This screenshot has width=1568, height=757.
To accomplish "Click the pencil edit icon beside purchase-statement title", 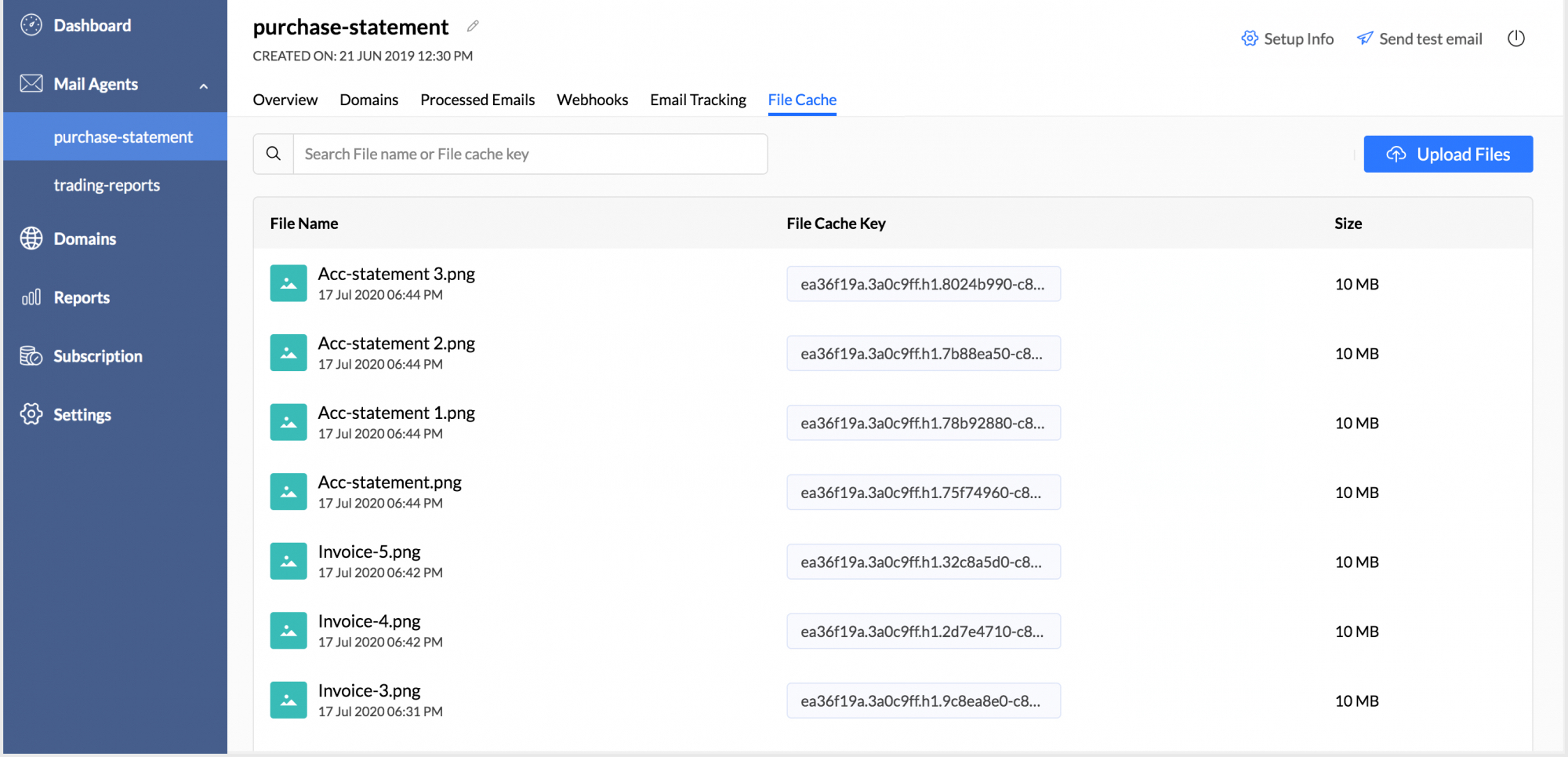I will pyautogui.click(x=473, y=27).
